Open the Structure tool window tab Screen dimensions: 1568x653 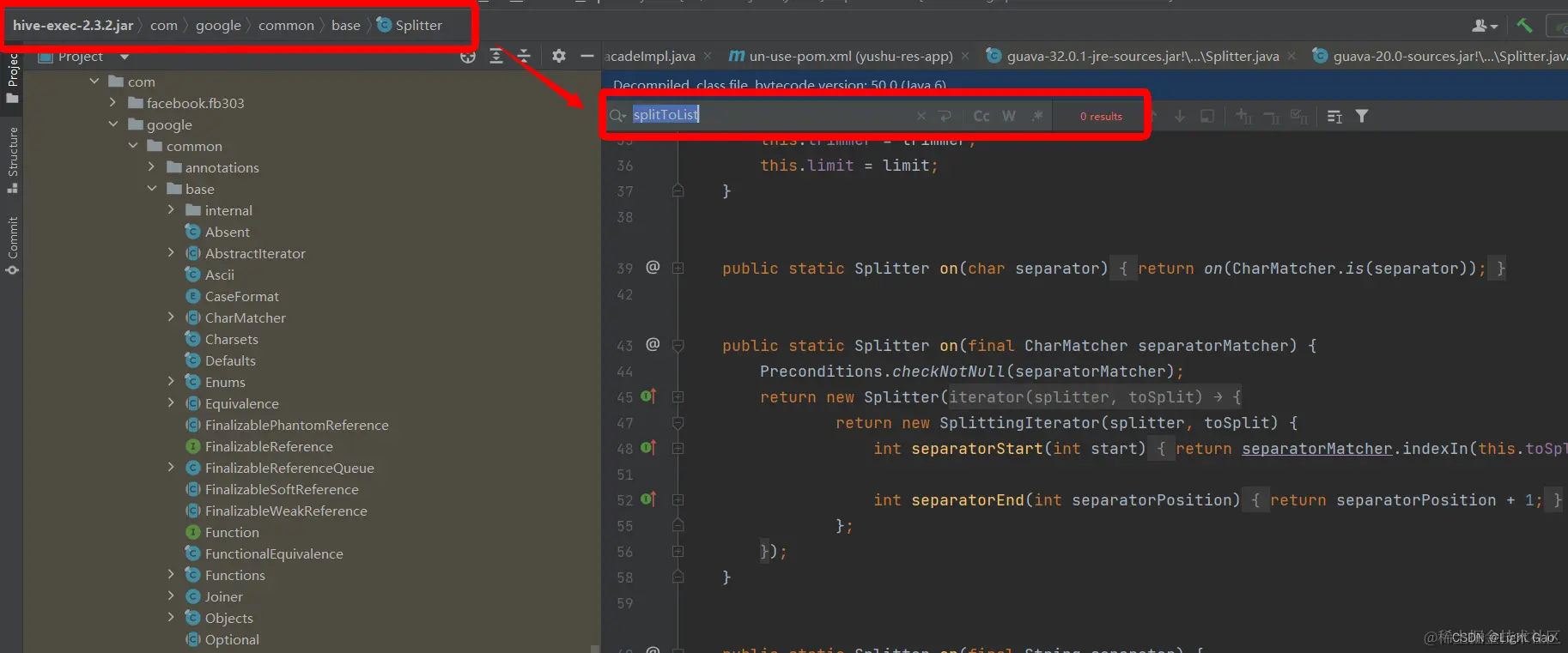pos(12,160)
